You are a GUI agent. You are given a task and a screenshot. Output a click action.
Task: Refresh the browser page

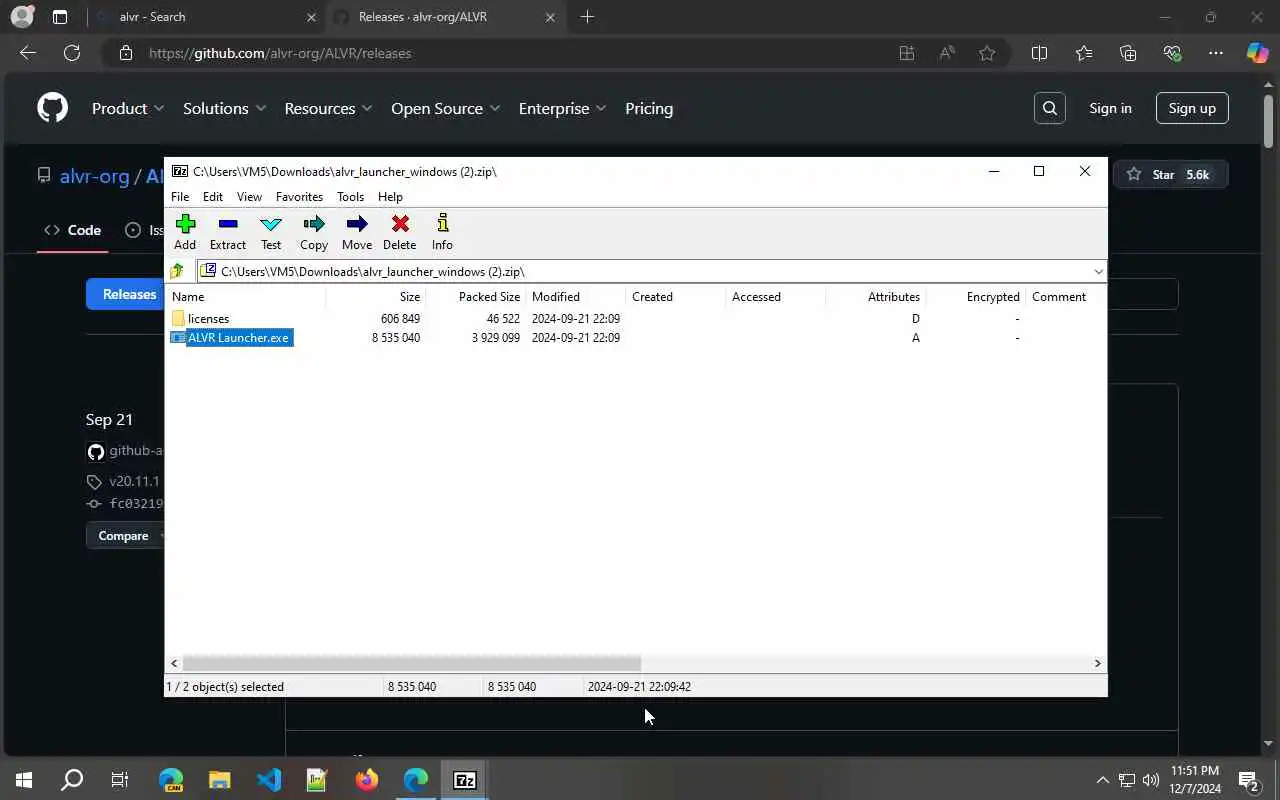(x=72, y=53)
